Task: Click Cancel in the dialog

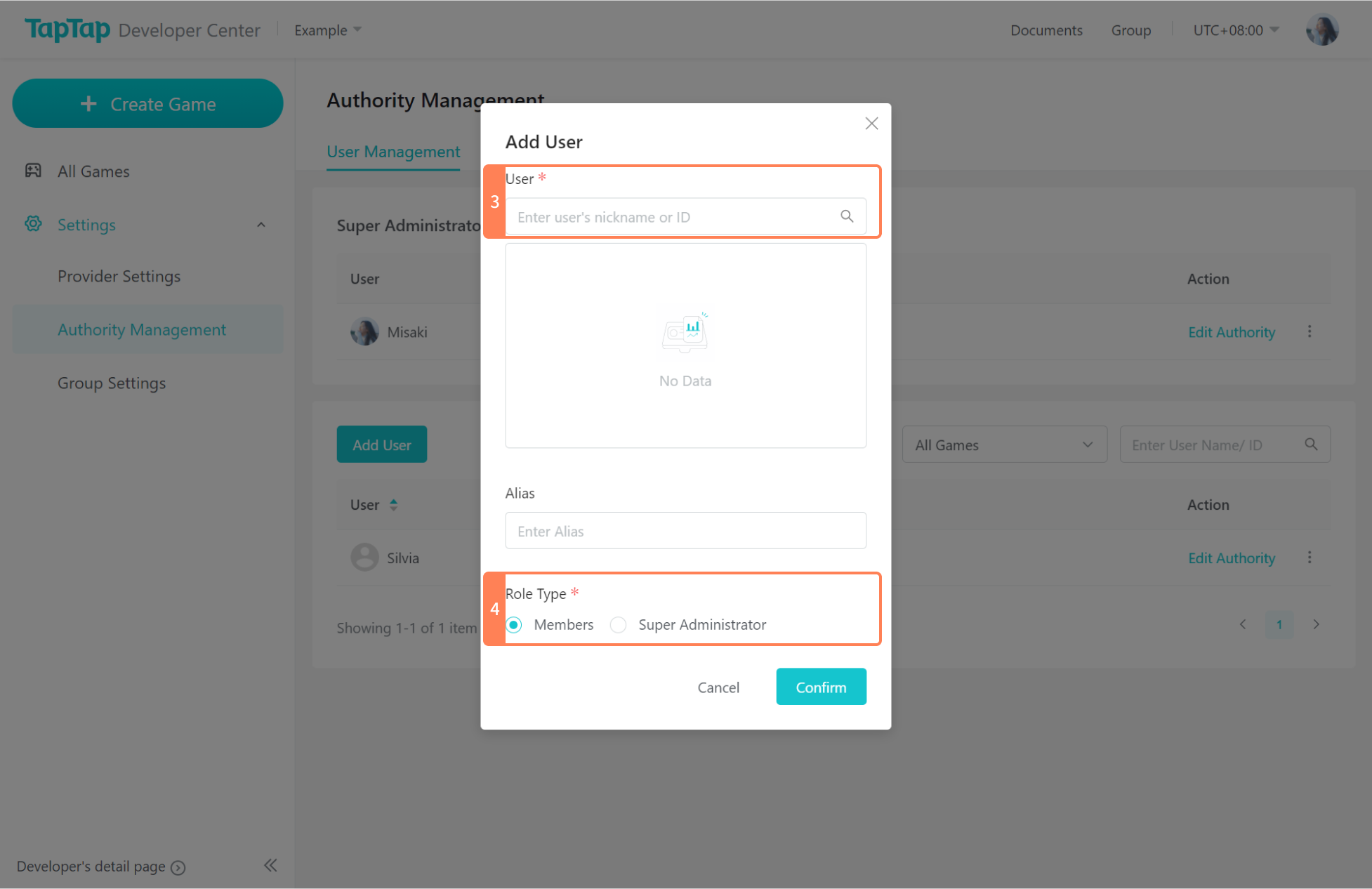Action: tap(718, 687)
